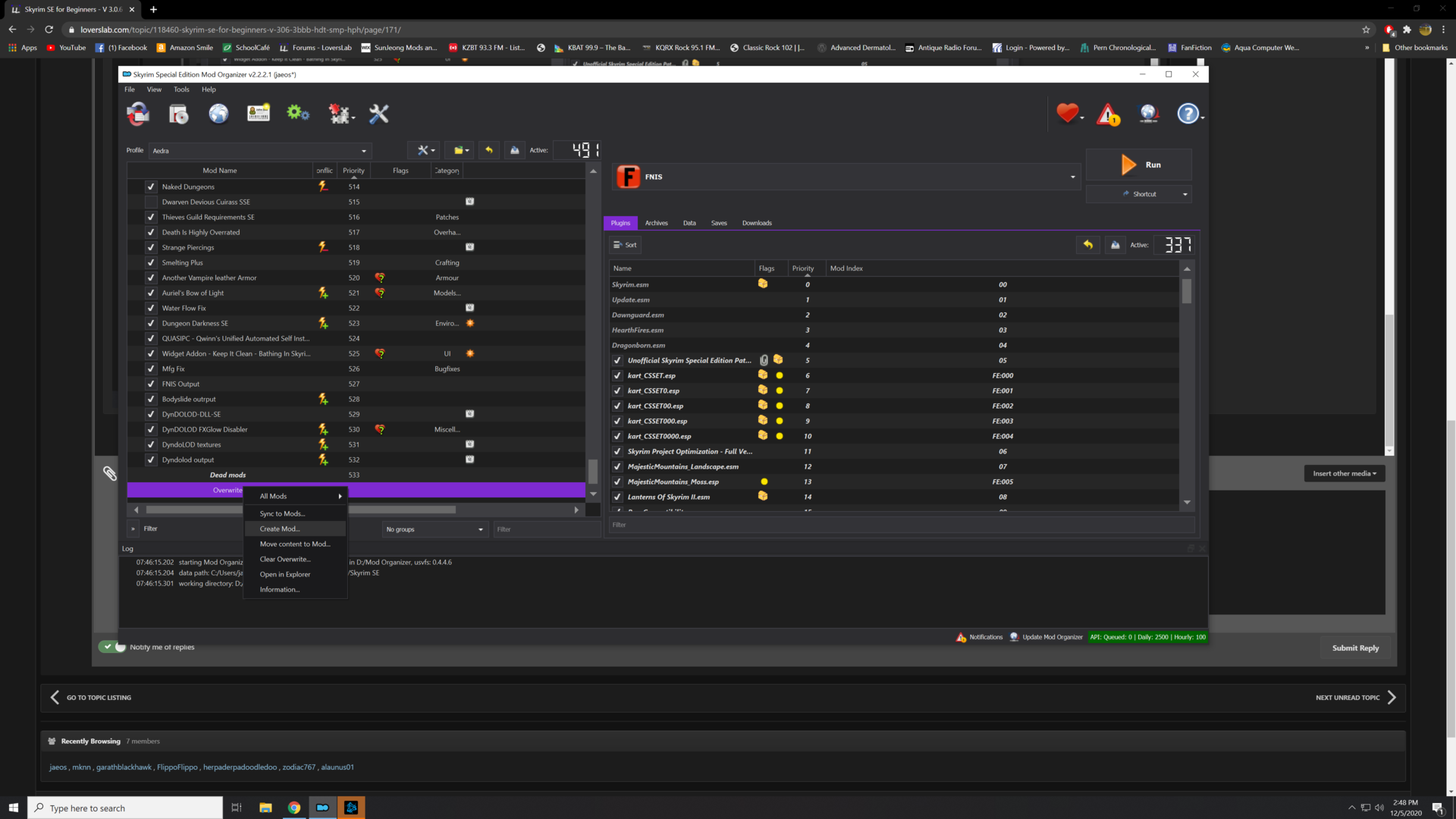The height and width of the screenshot is (819, 1456).
Task: Click the Run button
Action: 1139,165
